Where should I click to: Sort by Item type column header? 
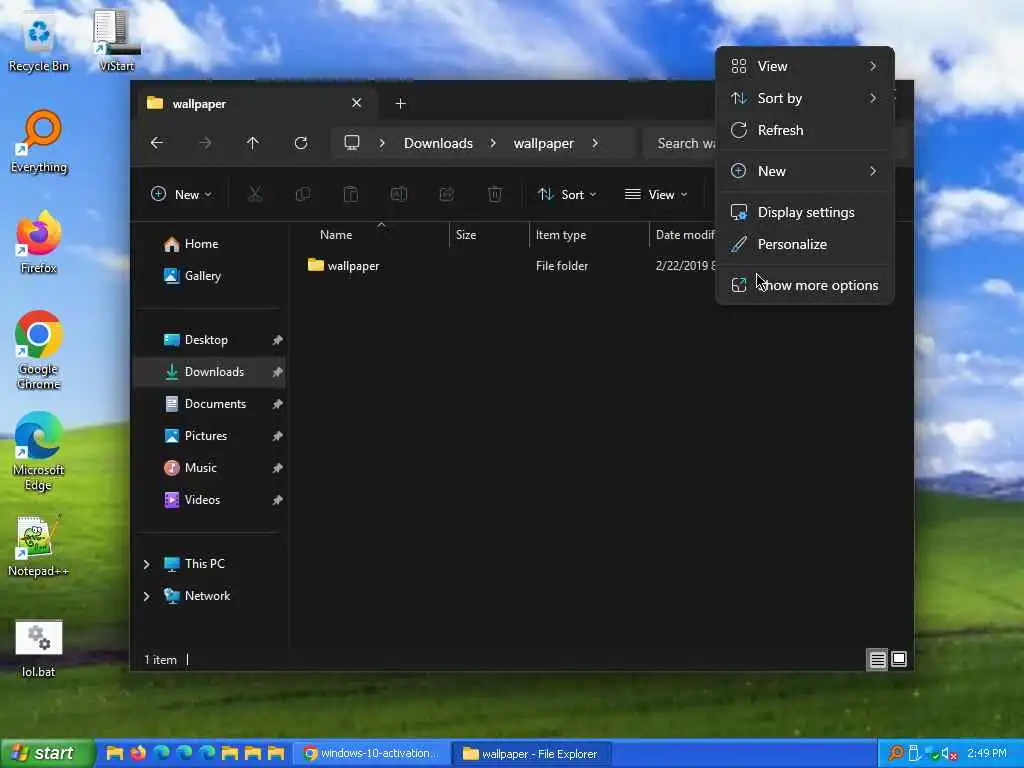click(x=589, y=234)
